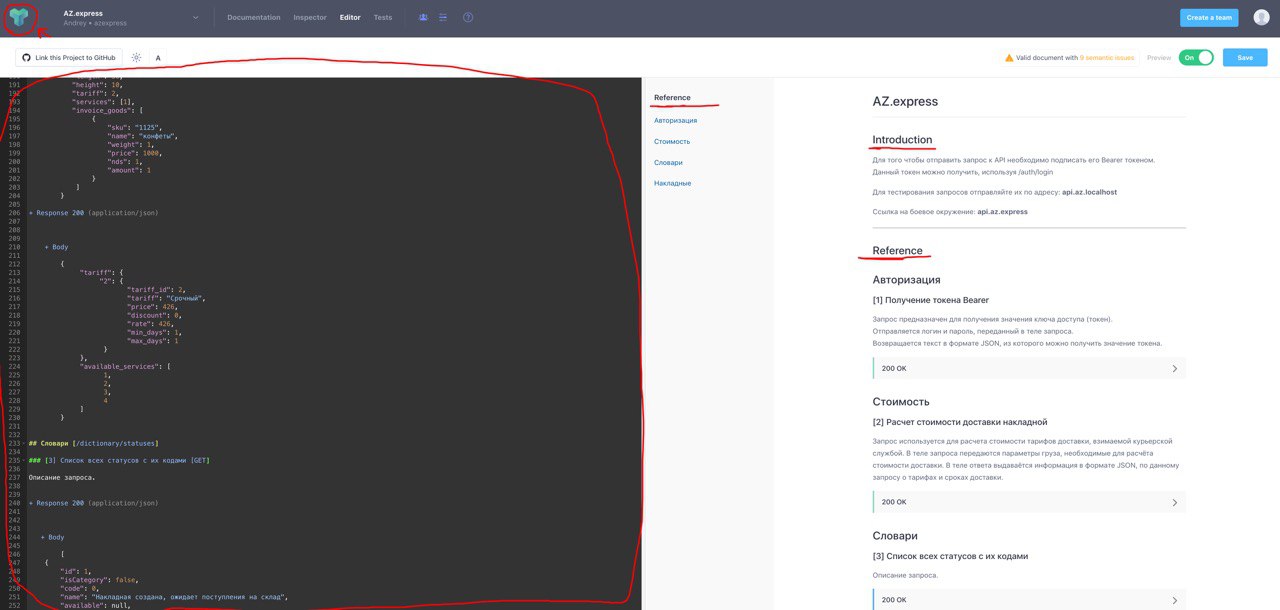
Task: Click the '"available_services": [' code line
Action: [x=126, y=366]
